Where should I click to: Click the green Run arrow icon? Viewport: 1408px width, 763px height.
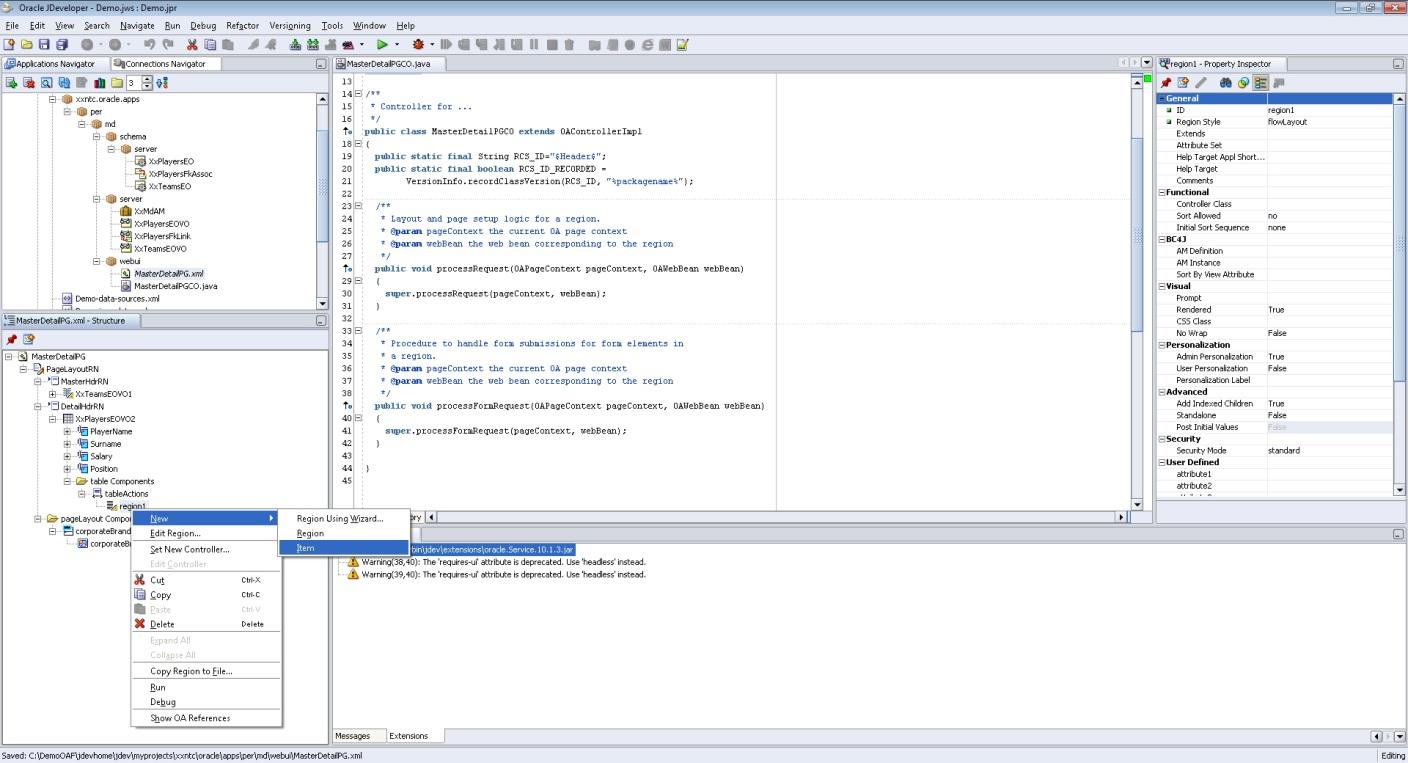click(382, 44)
